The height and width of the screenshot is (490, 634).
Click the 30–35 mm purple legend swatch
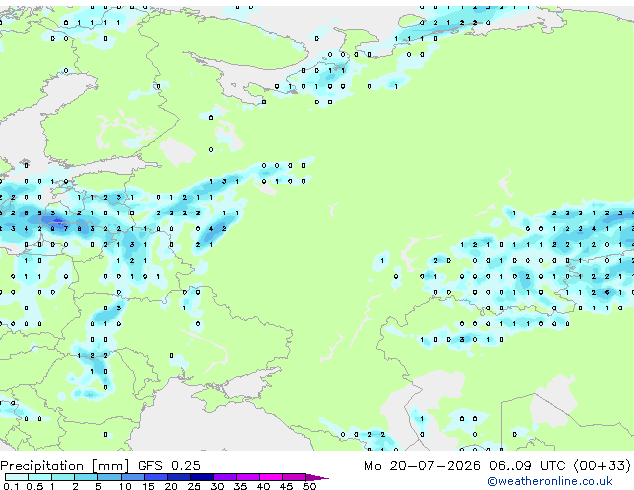click(x=225, y=477)
